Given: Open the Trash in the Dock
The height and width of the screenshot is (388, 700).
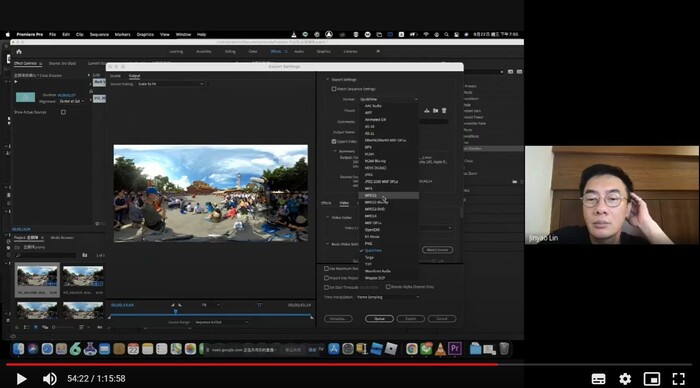Looking at the screenshot, I should coord(504,349).
